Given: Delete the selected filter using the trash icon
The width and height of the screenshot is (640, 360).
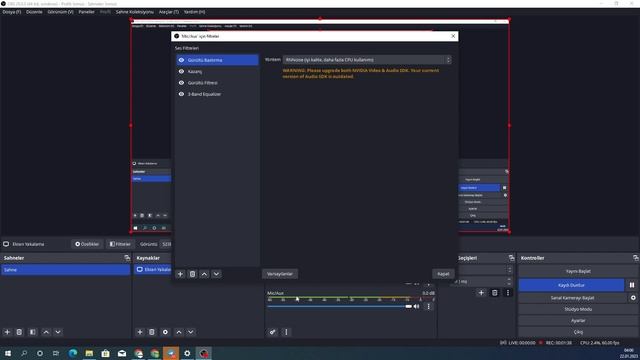Looking at the screenshot, I should (x=192, y=274).
